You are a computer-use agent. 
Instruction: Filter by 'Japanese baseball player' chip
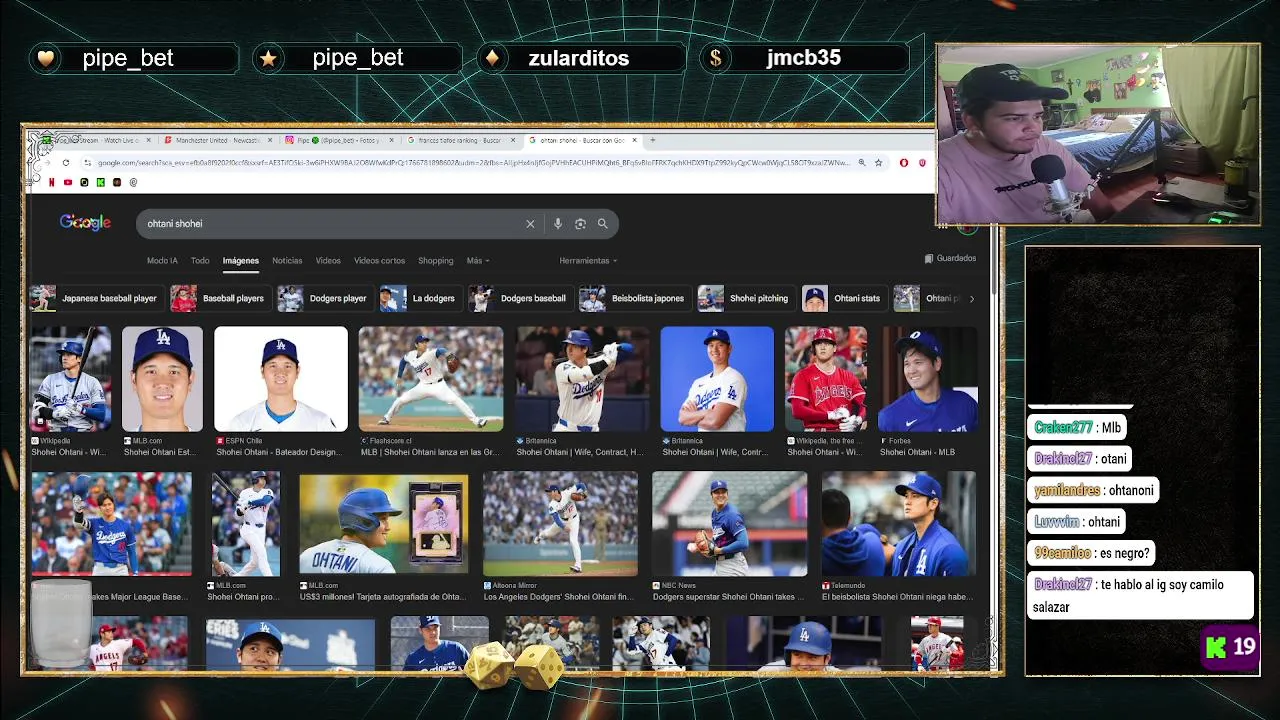pyautogui.click(x=95, y=298)
